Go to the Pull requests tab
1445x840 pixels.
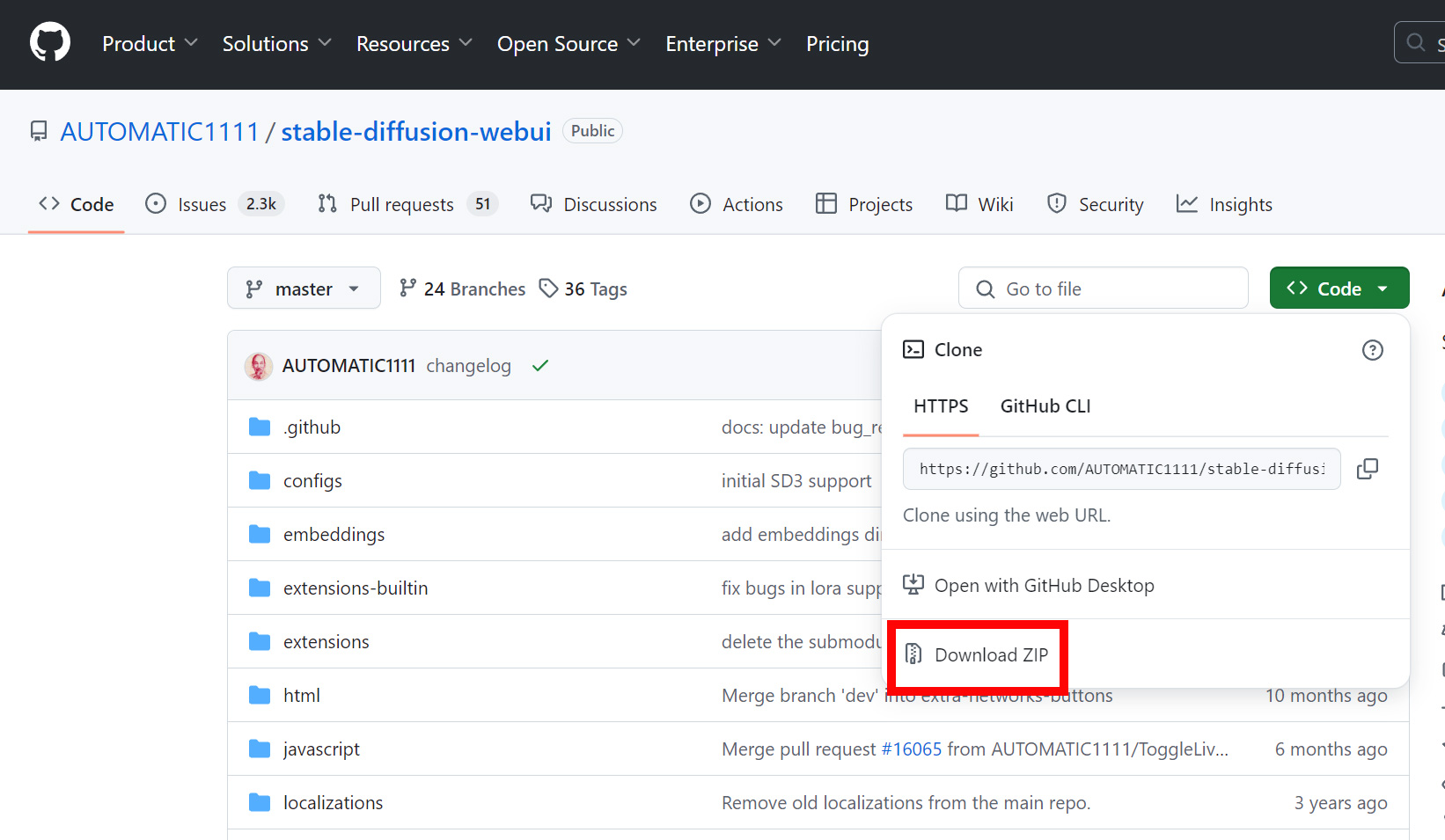(x=401, y=205)
